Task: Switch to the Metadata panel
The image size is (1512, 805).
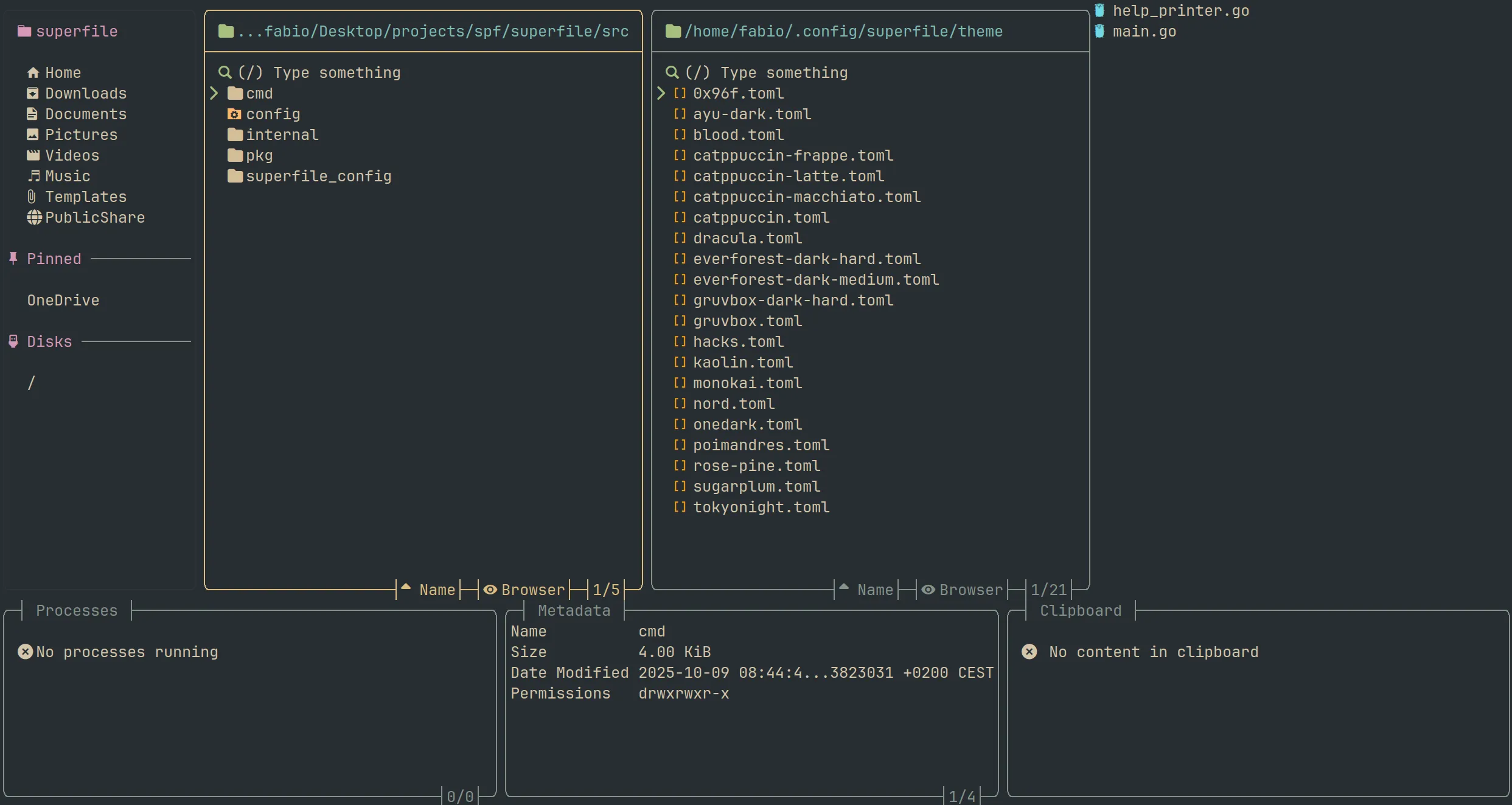Action: (x=574, y=610)
